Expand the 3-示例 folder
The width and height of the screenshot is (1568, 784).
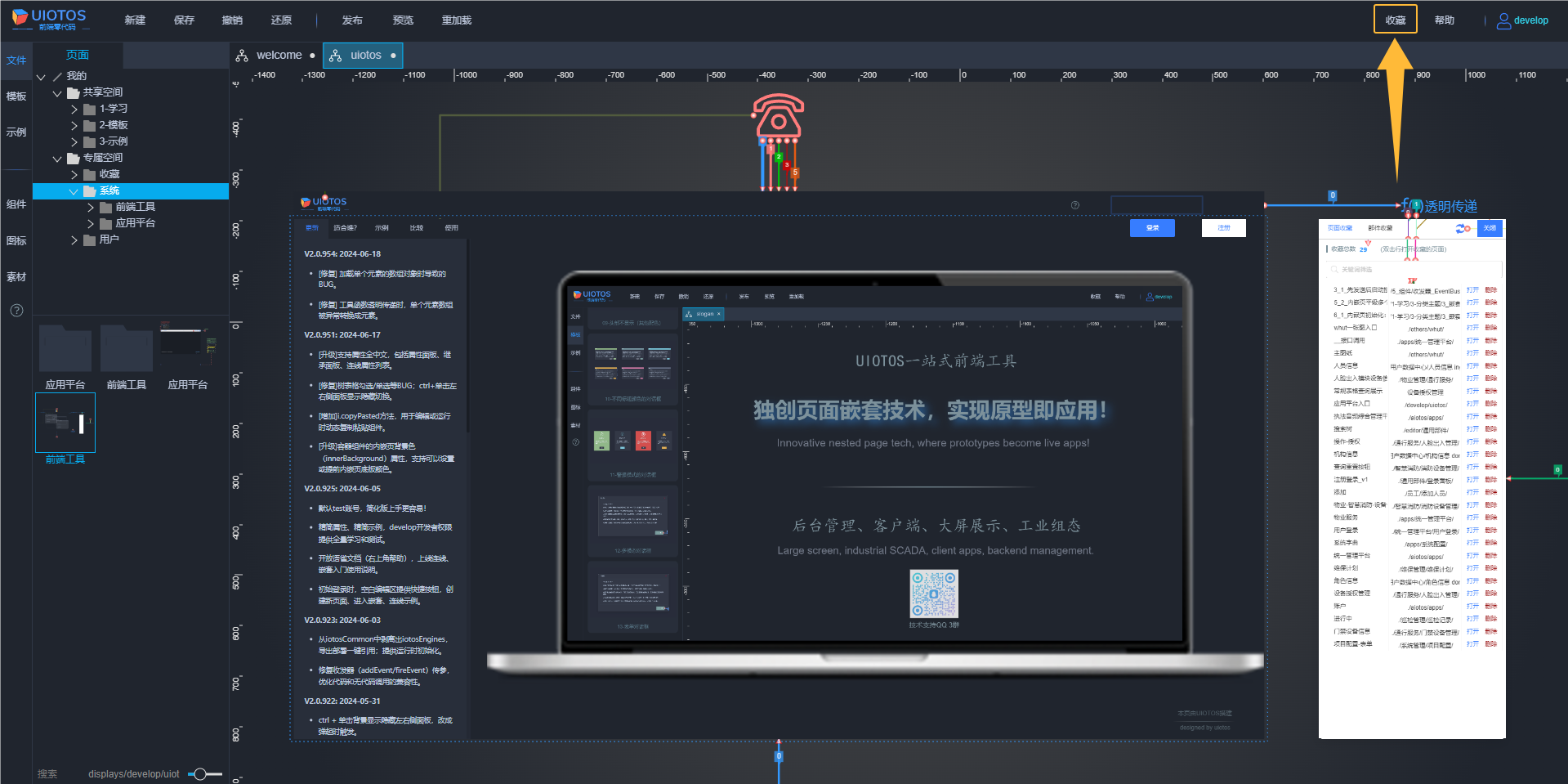74,141
